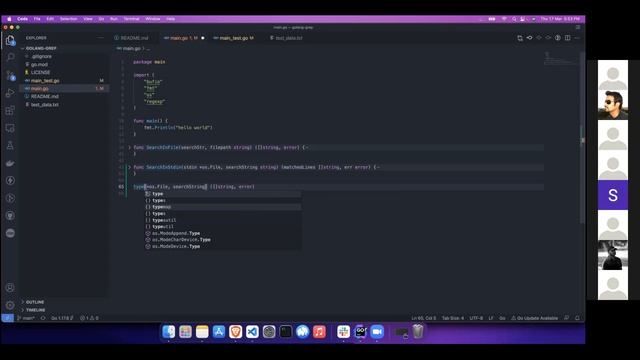The width and height of the screenshot is (640, 360).
Task: Unfold the SearchInFile function
Action: [129, 147]
